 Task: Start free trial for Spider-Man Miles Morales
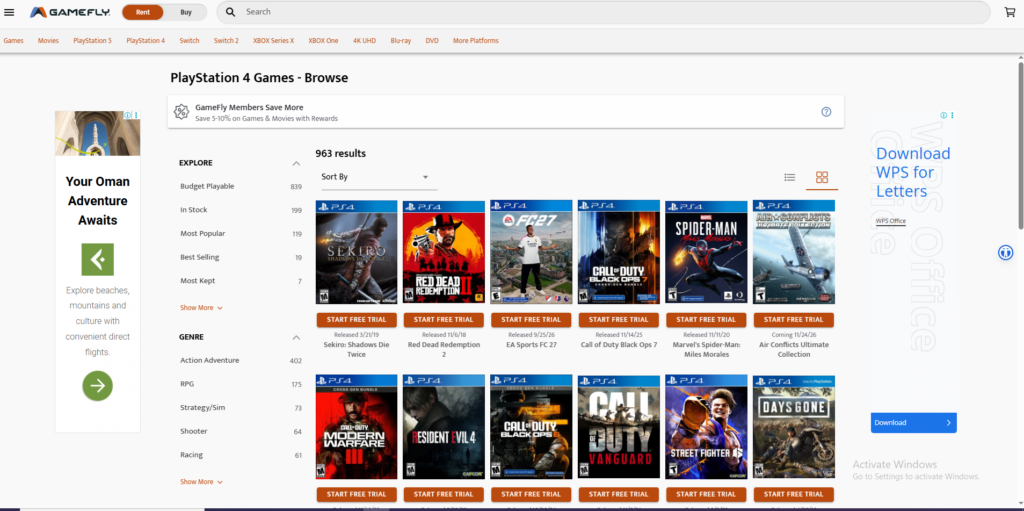(x=706, y=320)
